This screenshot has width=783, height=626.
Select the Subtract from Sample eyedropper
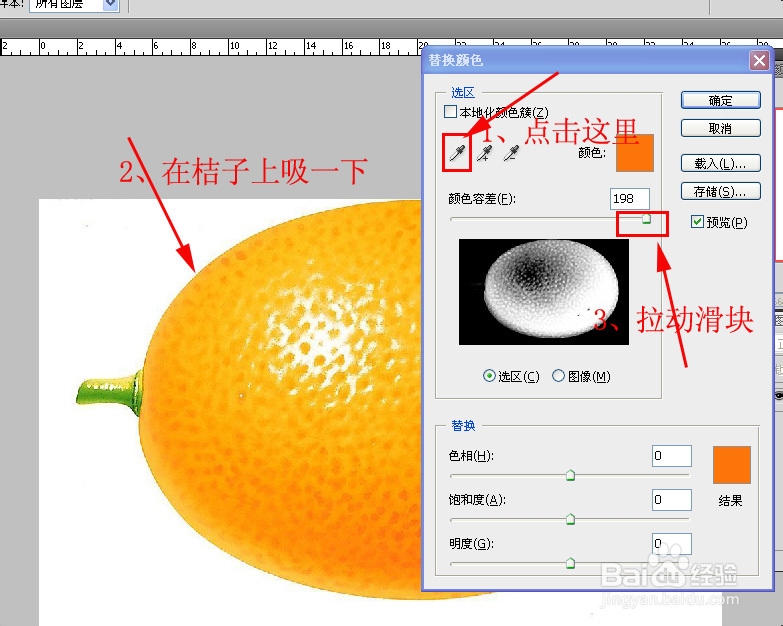(511, 153)
